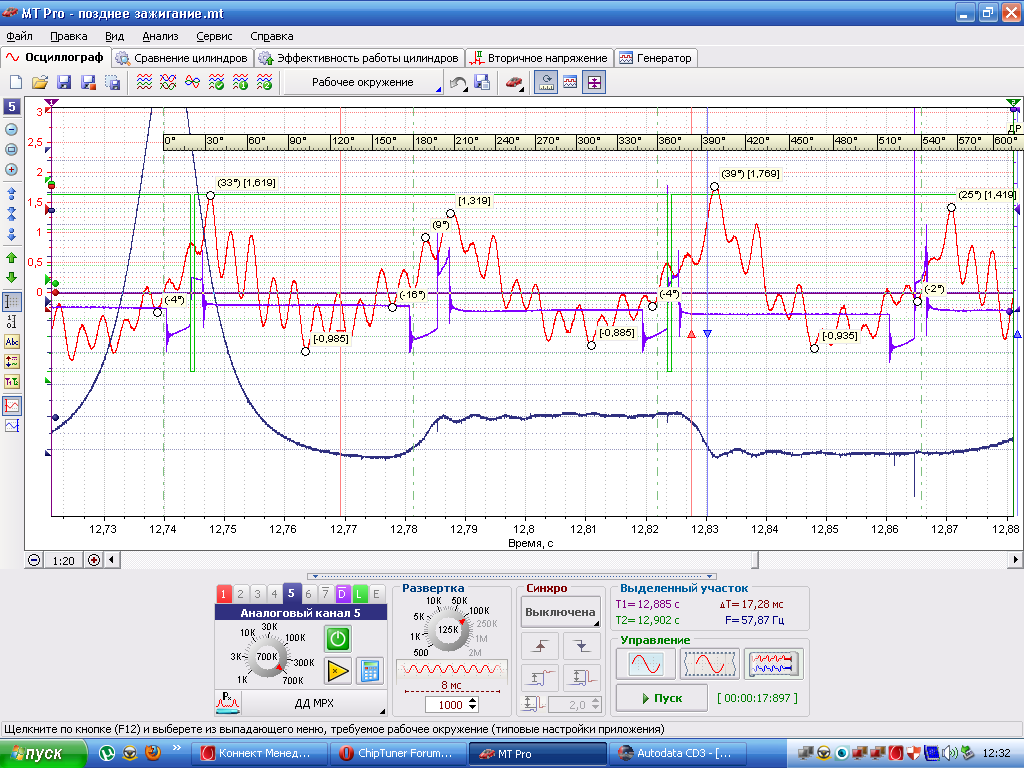Move the waveform down with the green down arrow
Screen dimensions: 1024x768
[12, 277]
